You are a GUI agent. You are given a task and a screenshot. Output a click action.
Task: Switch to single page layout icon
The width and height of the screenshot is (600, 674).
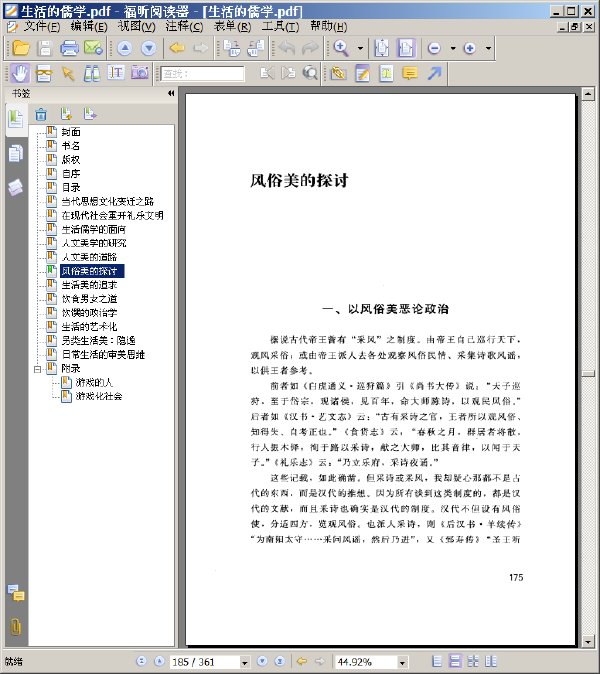click(x=437, y=661)
